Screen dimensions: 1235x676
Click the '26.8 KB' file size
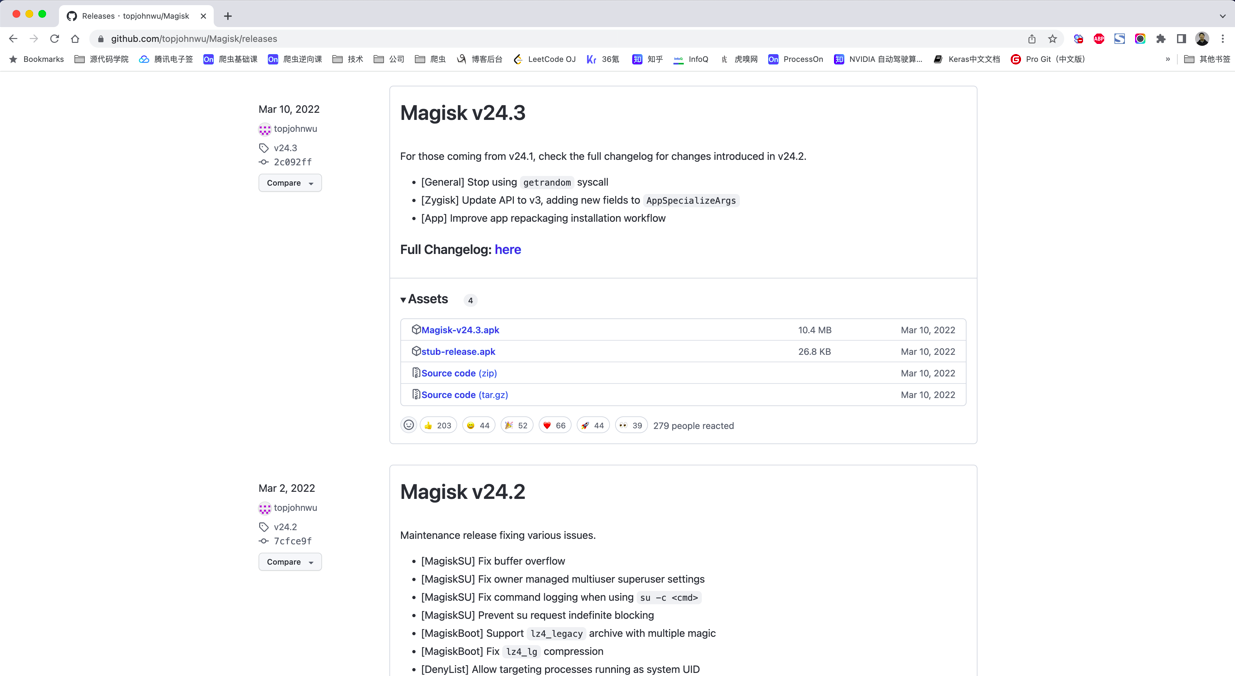click(x=815, y=352)
